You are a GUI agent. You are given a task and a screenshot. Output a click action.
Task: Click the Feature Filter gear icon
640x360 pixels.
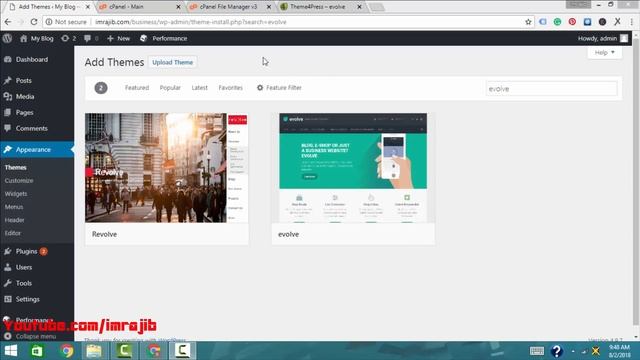(x=260, y=88)
